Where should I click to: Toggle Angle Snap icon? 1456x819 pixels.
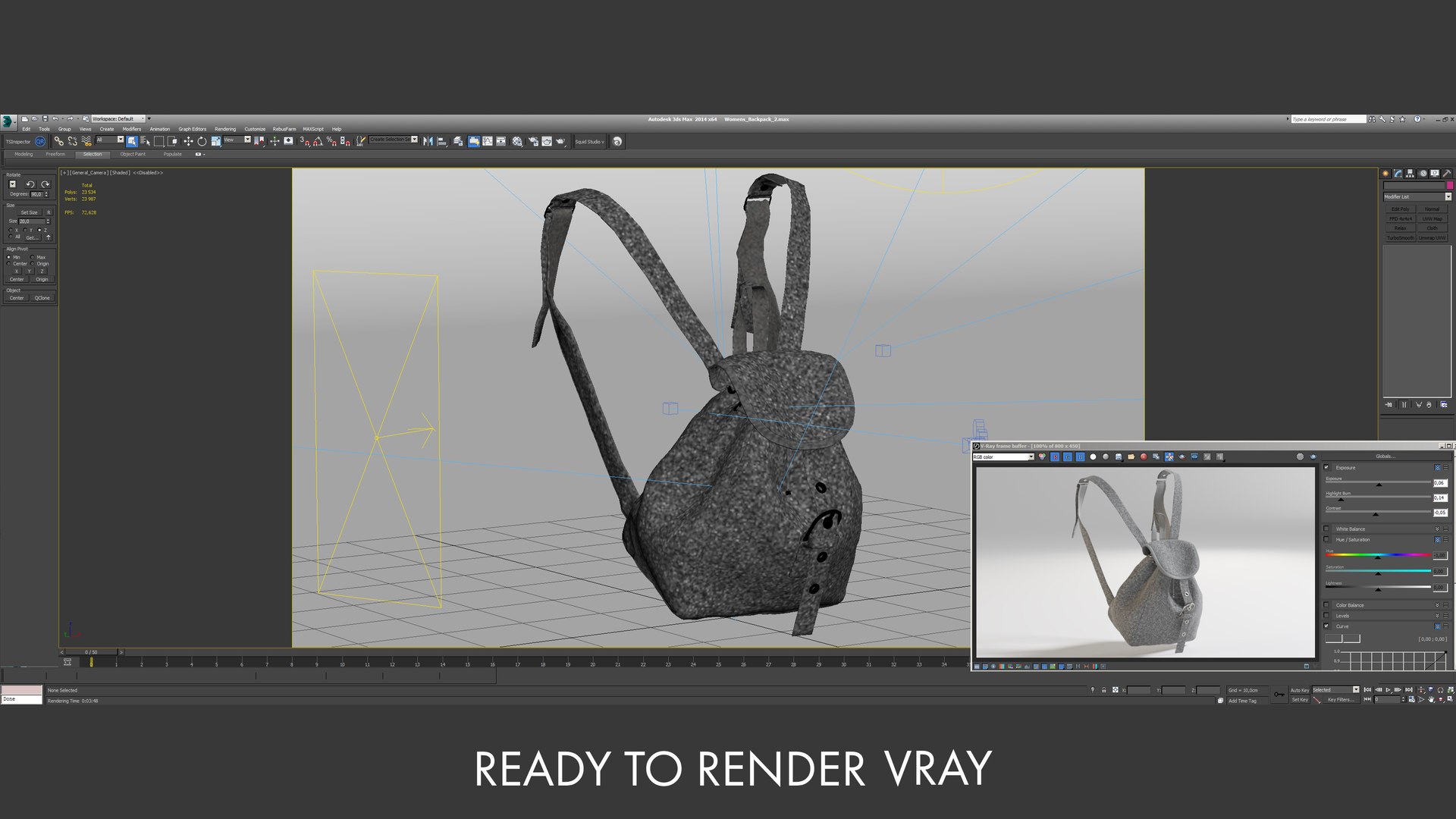click(318, 141)
